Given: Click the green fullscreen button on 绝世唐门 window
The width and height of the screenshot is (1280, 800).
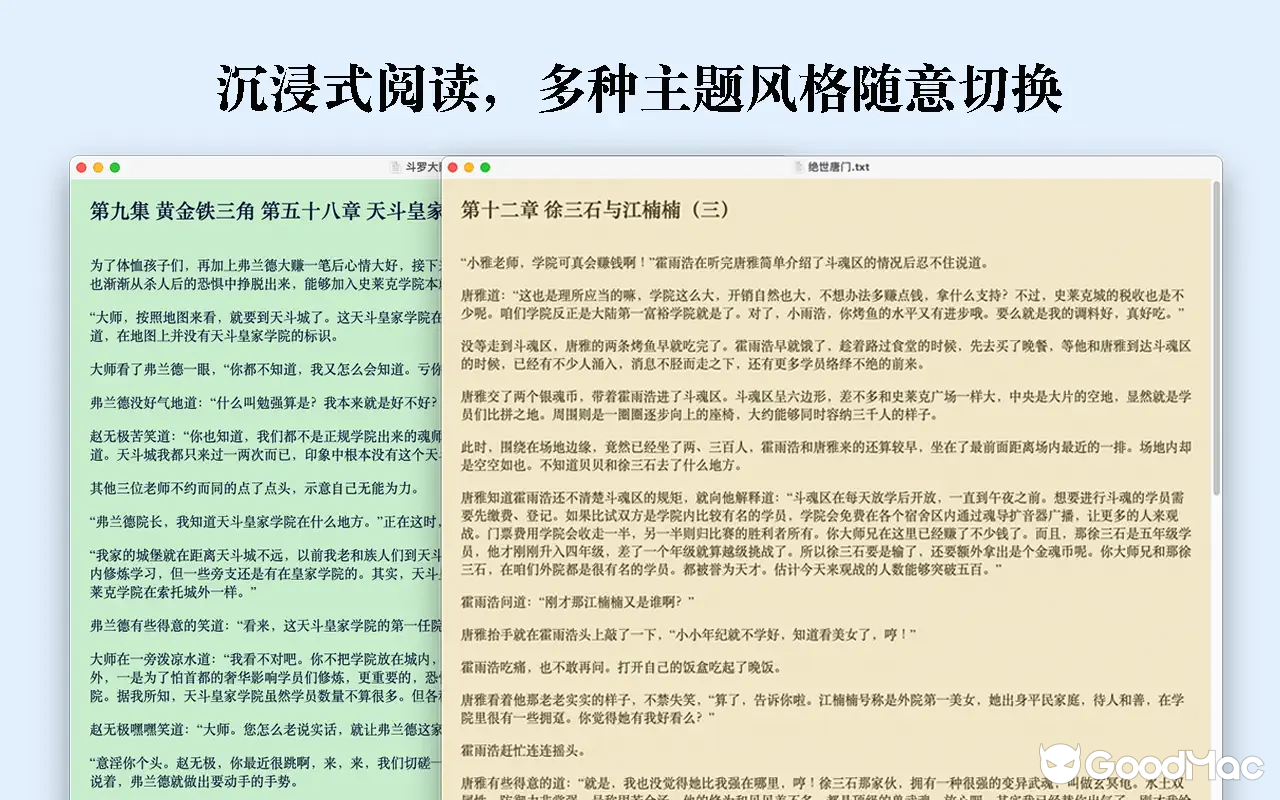Looking at the screenshot, I should [486, 167].
